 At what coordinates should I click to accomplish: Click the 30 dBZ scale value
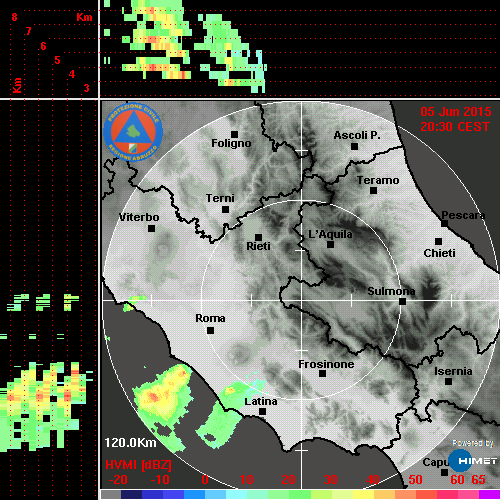click(x=330, y=480)
